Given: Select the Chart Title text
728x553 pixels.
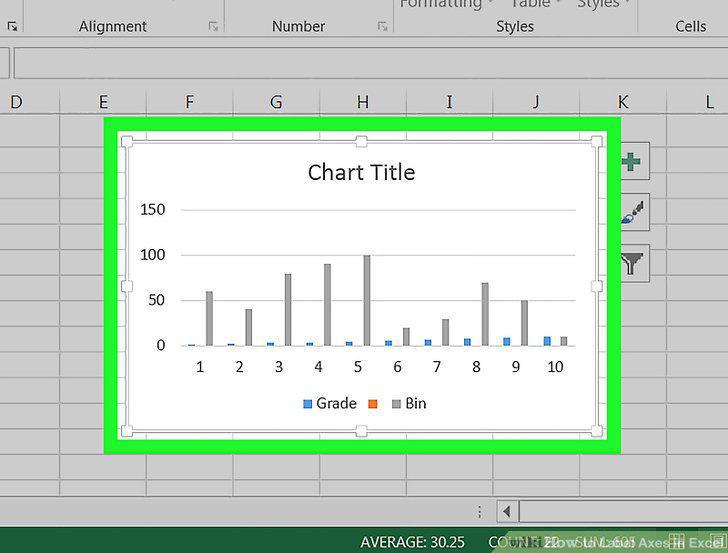Looking at the screenshot, I should point(361,172).
